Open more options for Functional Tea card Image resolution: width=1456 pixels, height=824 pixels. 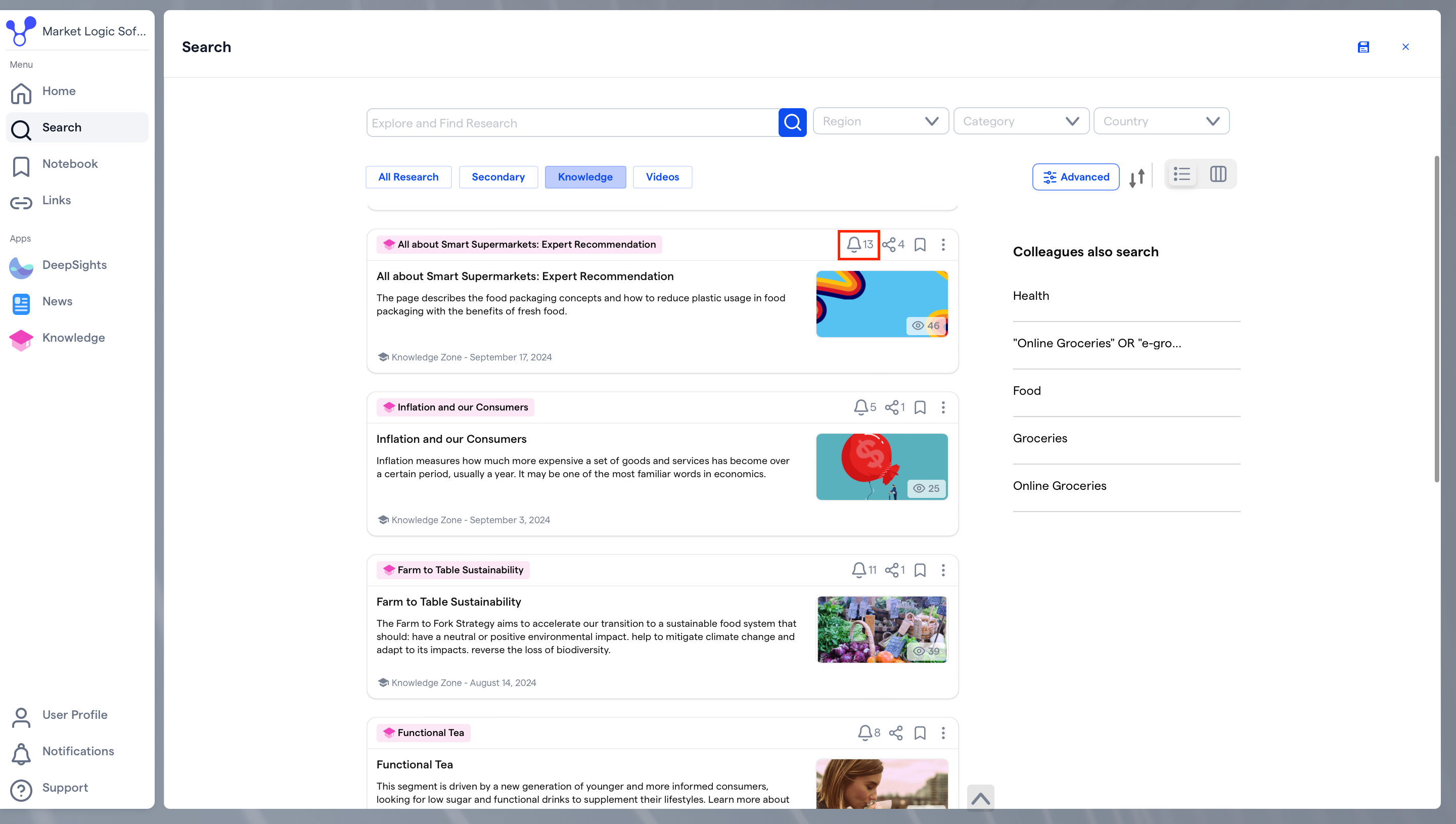(x=943, y=733)
